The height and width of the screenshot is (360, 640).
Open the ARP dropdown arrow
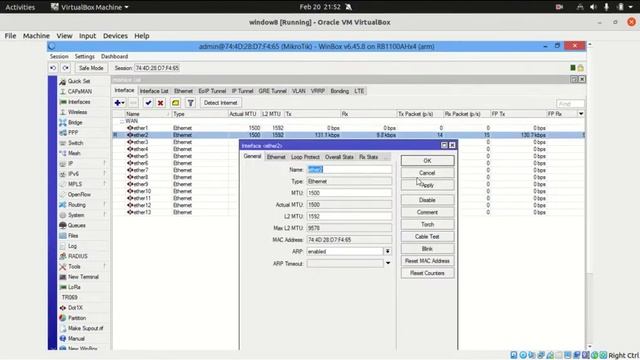pos(388,251)
